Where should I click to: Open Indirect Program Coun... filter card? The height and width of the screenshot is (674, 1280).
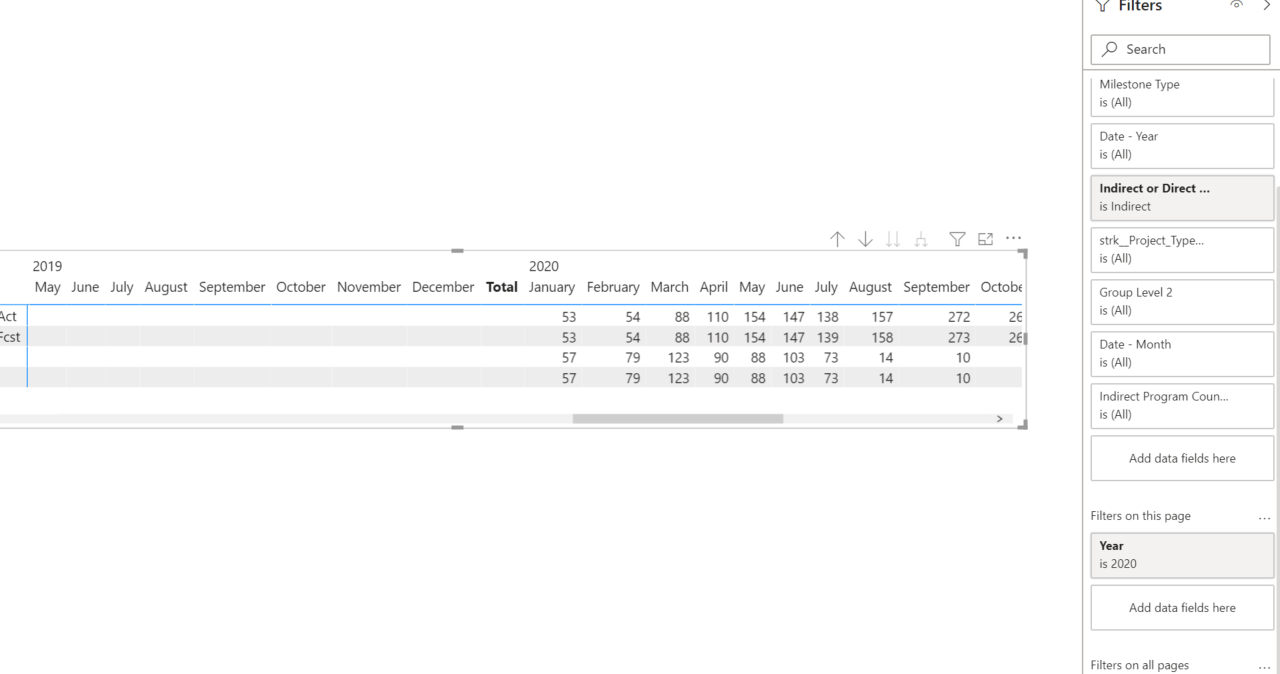(x=1182, y=405)
